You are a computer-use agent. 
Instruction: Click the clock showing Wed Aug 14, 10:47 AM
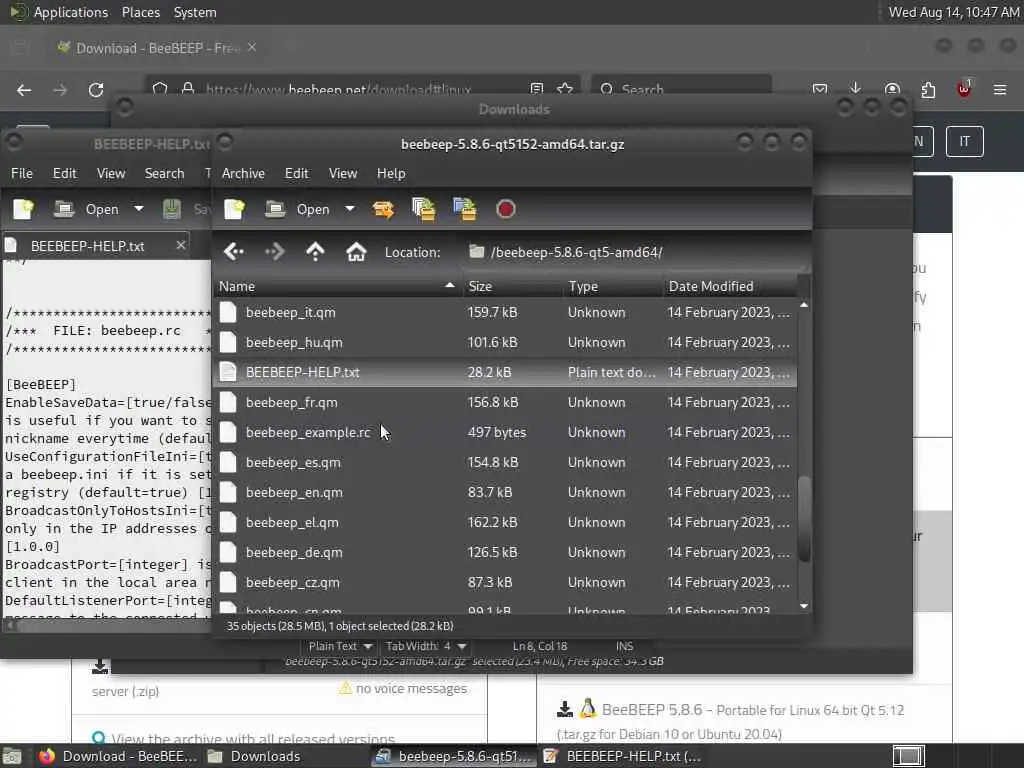coord(953,12)
